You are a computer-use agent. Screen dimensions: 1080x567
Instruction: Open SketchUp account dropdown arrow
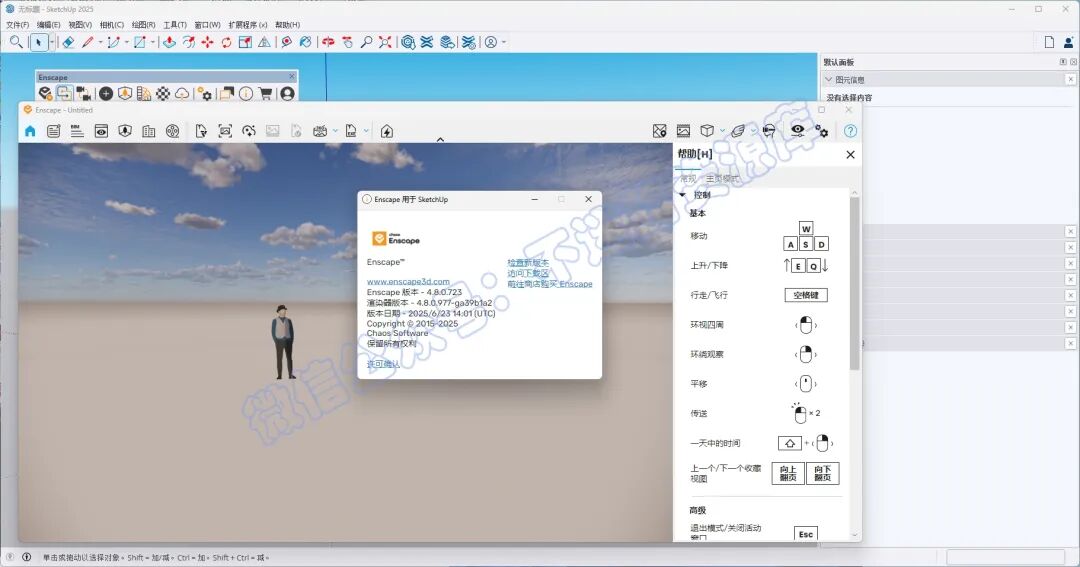(x=503, y=43)
